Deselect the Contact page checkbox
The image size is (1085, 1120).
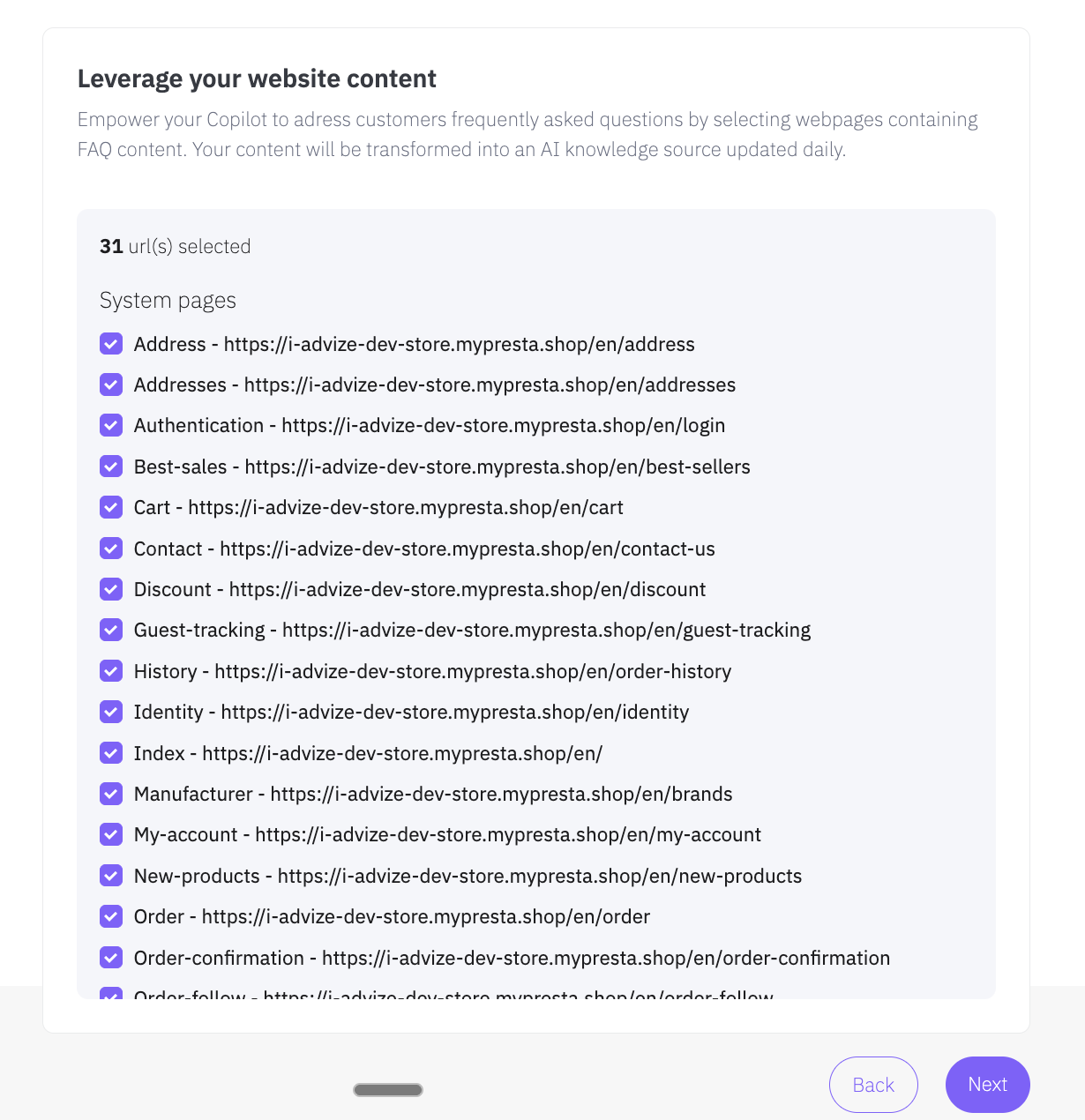(x=111, y=549)
